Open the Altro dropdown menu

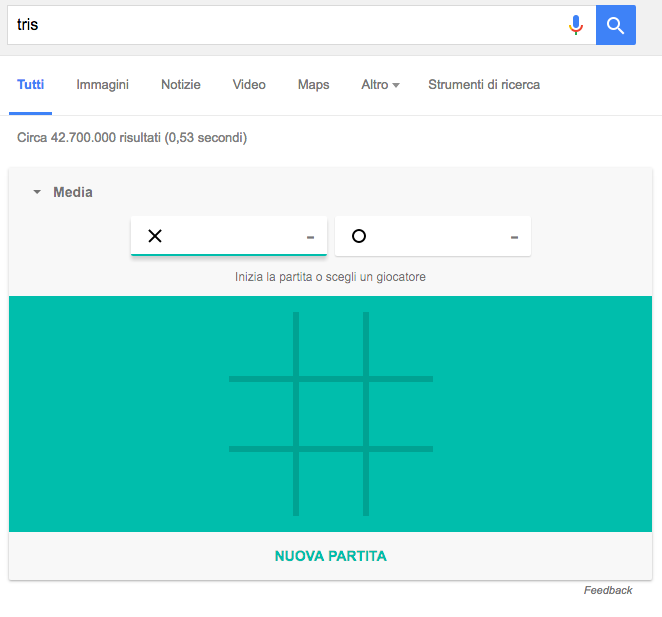pos(380,85)
